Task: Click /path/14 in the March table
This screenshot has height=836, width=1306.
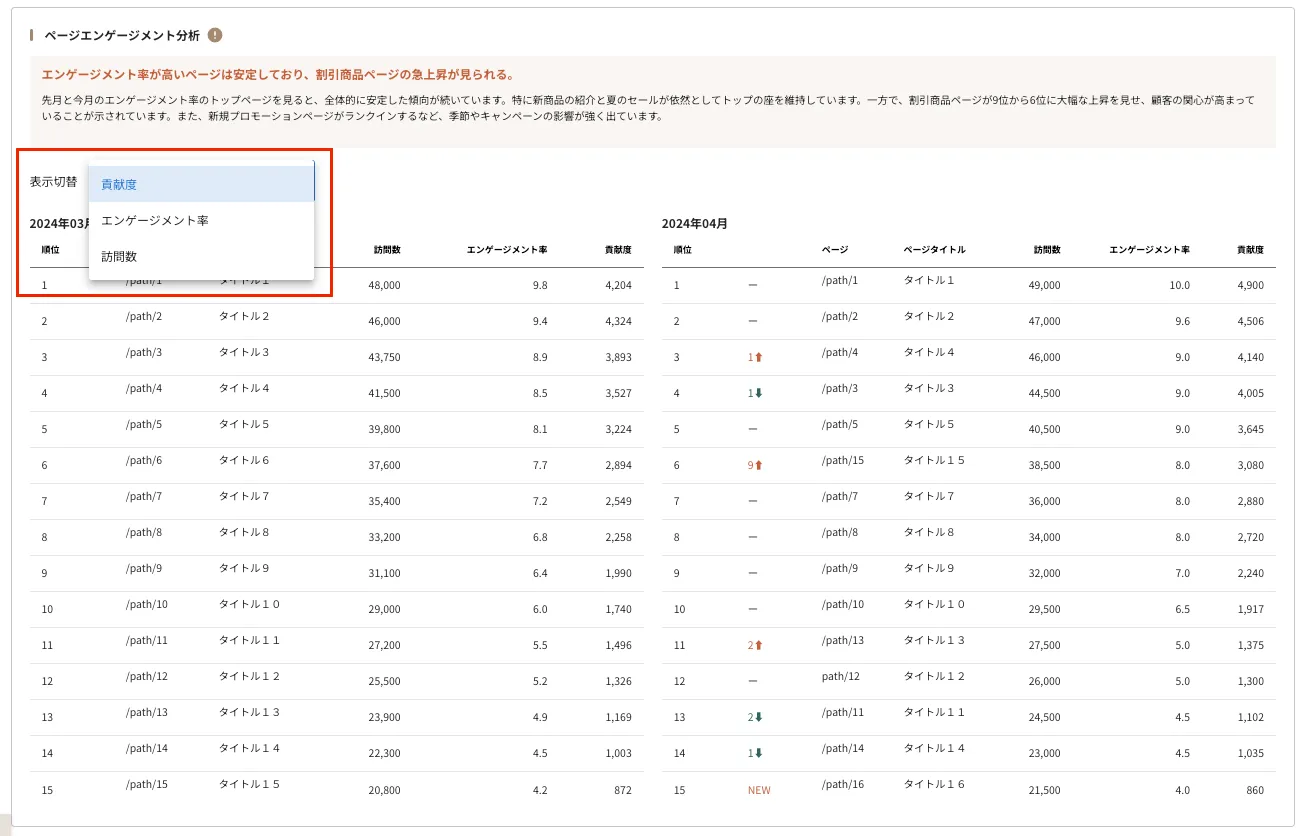Action: (x=147, y=748)
